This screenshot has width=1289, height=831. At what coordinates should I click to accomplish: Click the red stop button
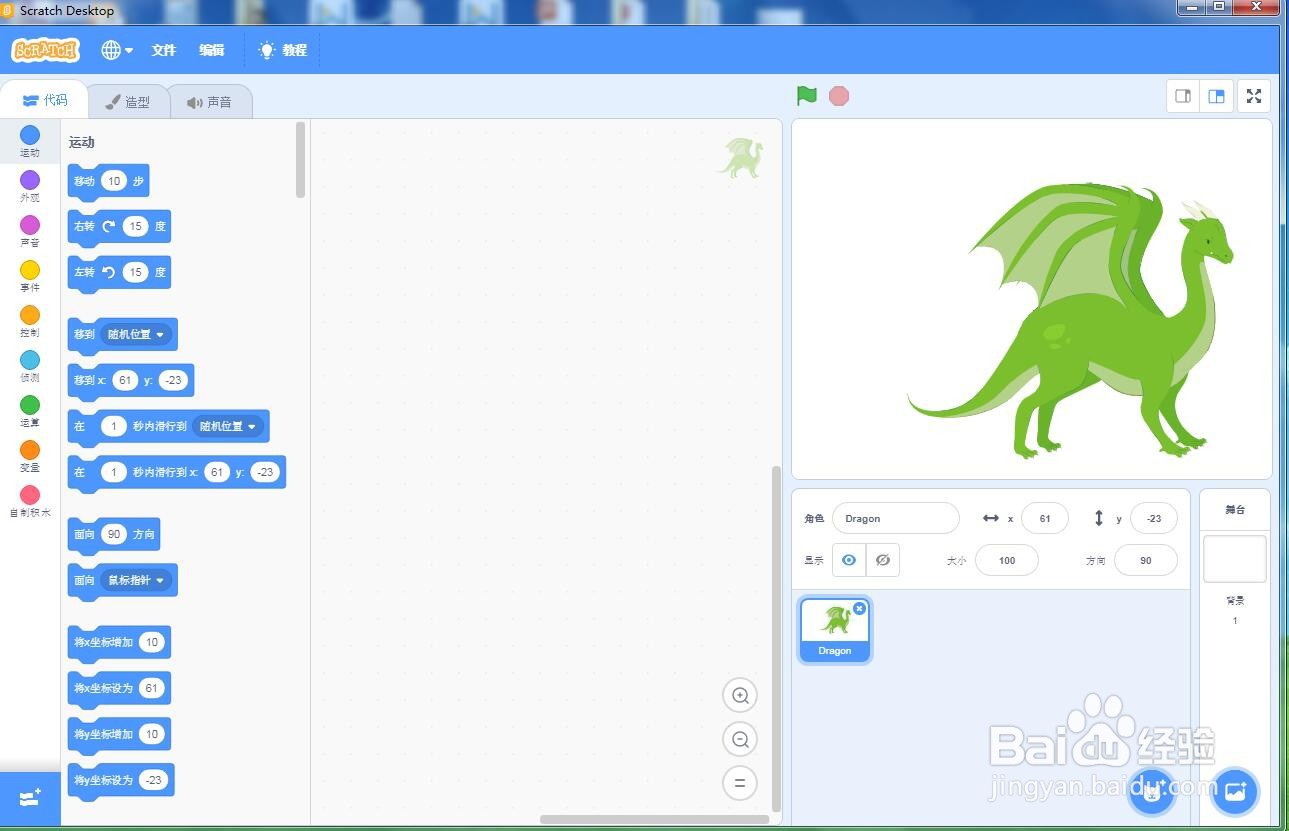coord(839,96)
